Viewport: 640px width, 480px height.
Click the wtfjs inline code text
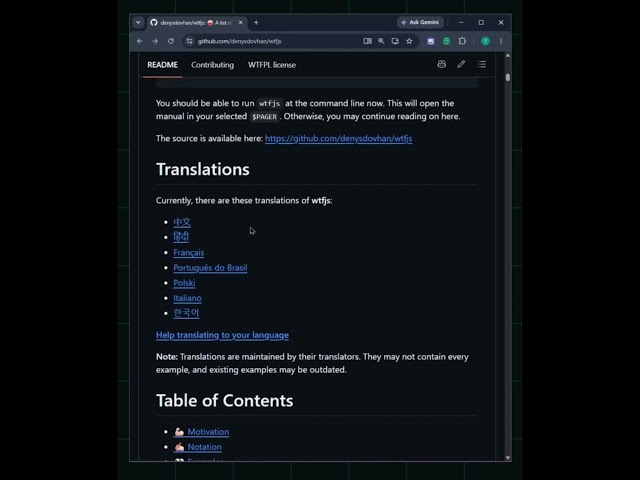click(x=269, y=104)
